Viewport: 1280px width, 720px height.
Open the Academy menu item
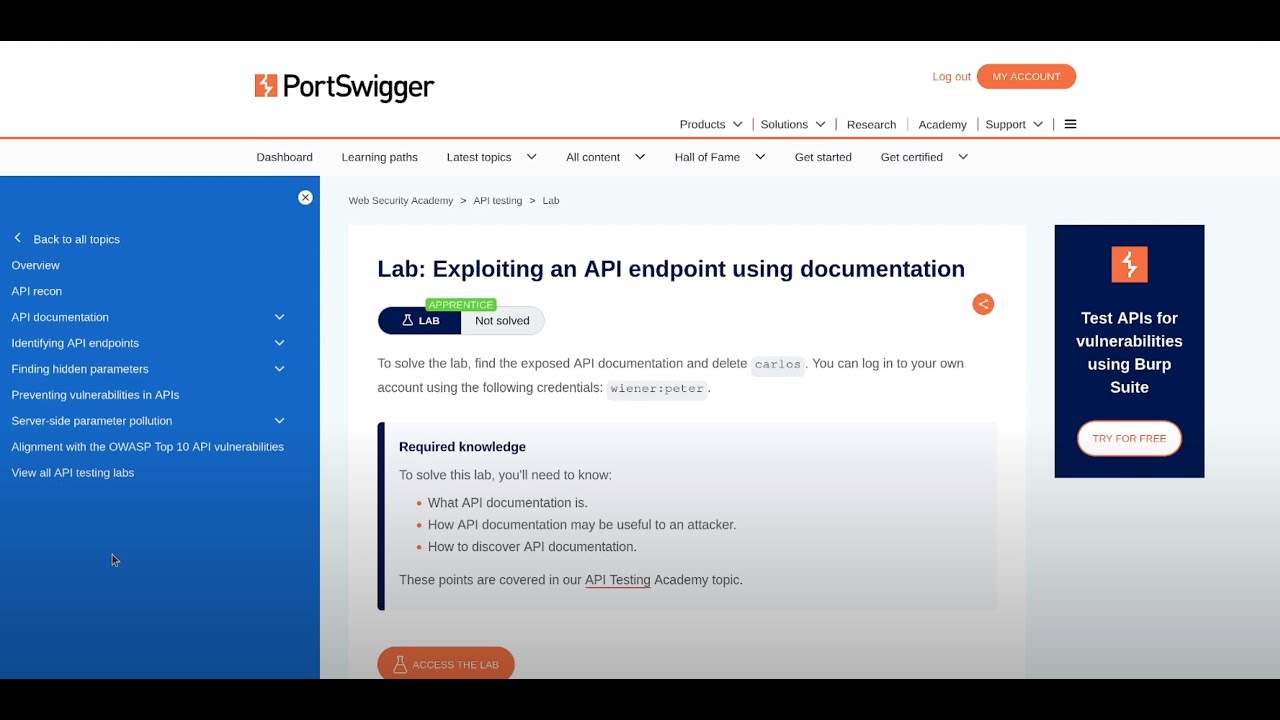point(942,124)
